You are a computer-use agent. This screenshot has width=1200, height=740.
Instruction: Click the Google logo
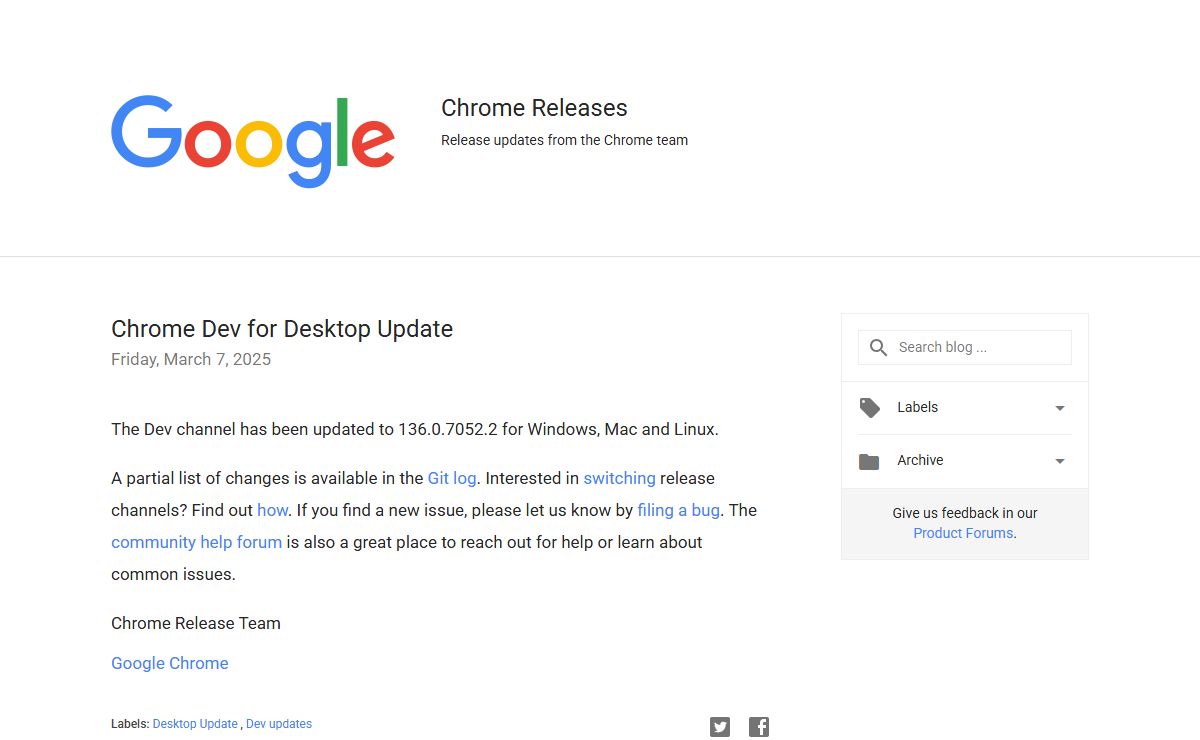(253, 141)
